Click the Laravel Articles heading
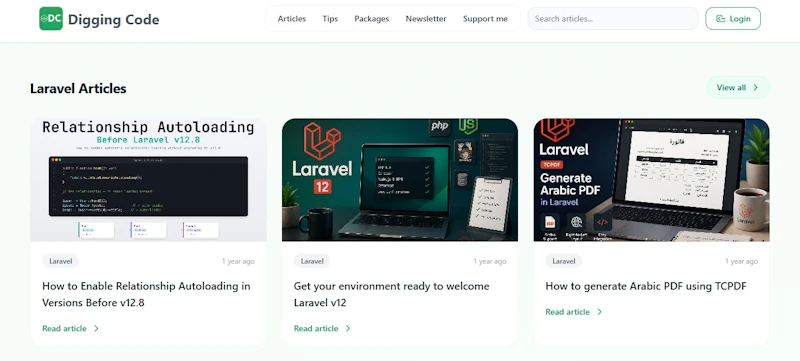The height and width of the screenshot is (361, 800). point(78,88)
